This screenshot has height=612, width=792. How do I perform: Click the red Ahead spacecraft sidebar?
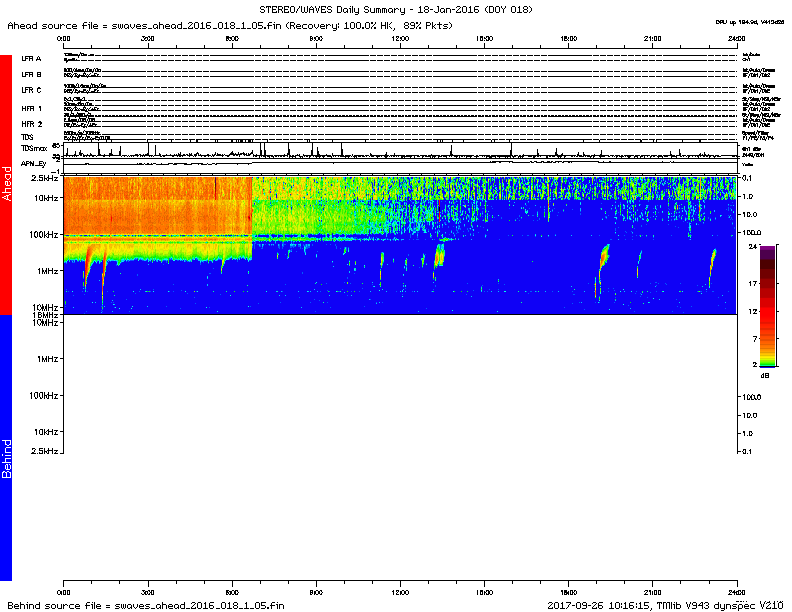click(6, 185)
